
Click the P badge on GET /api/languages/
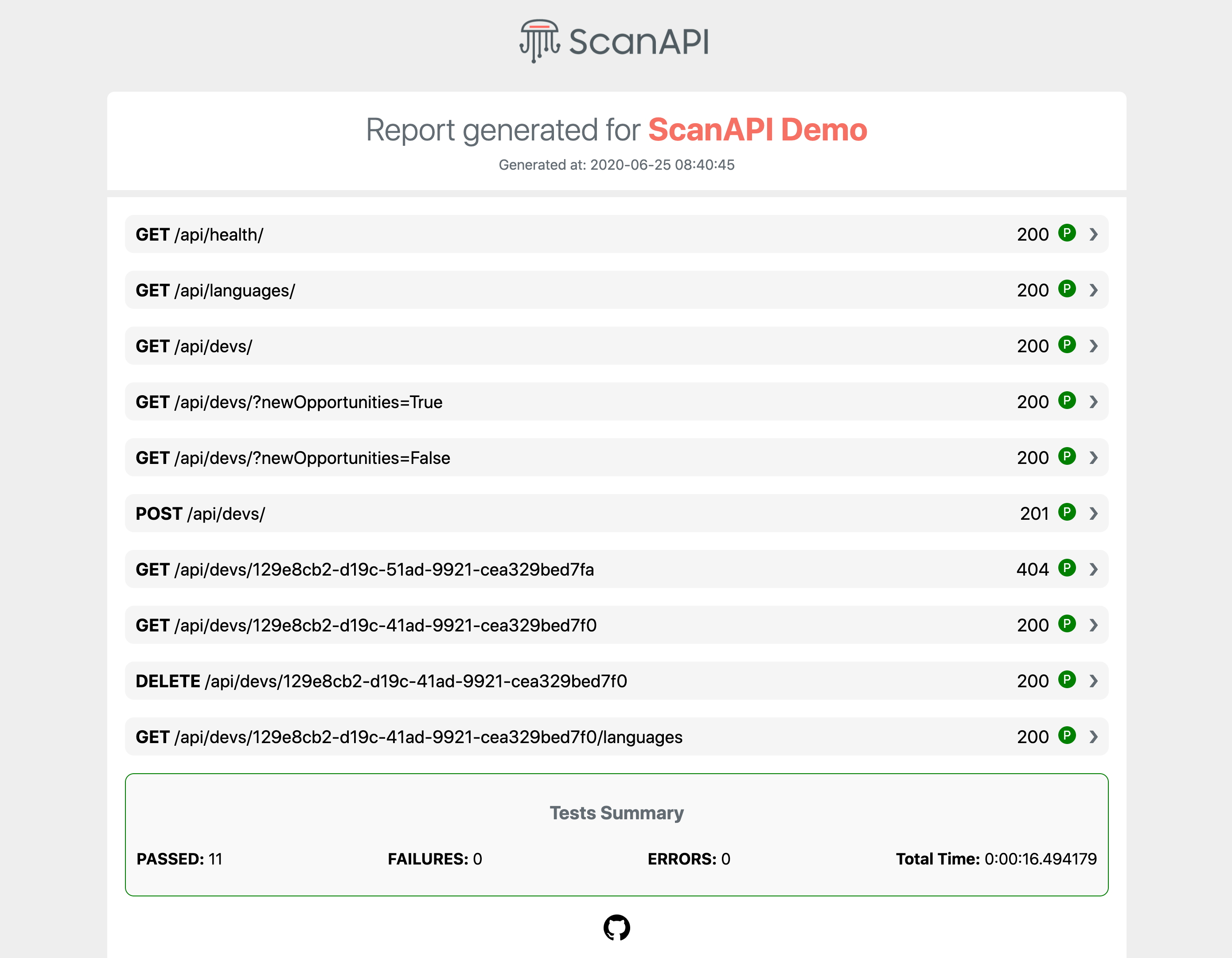(x=1068, y=290)
